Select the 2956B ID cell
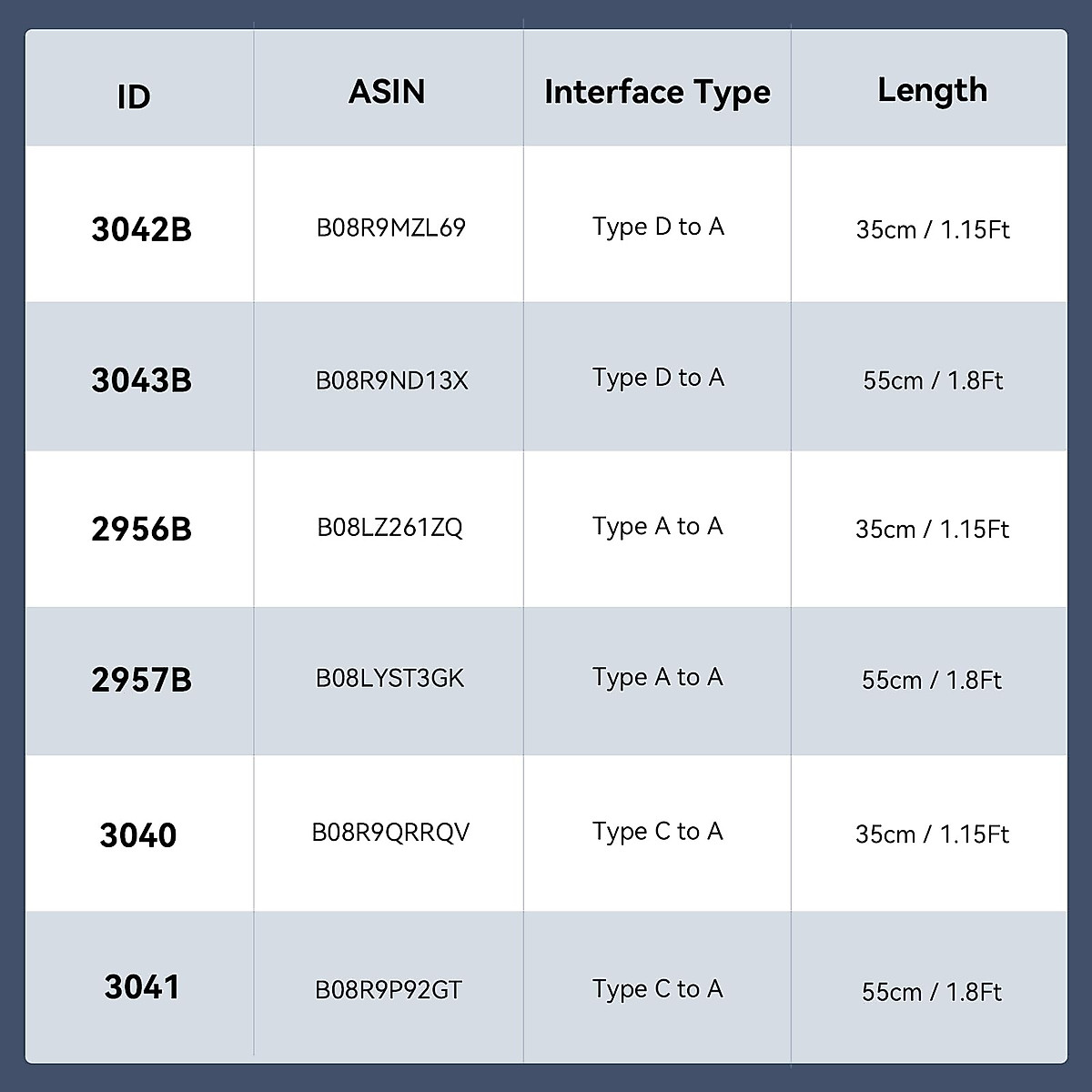1092x1092 pixels. point(141,530)
